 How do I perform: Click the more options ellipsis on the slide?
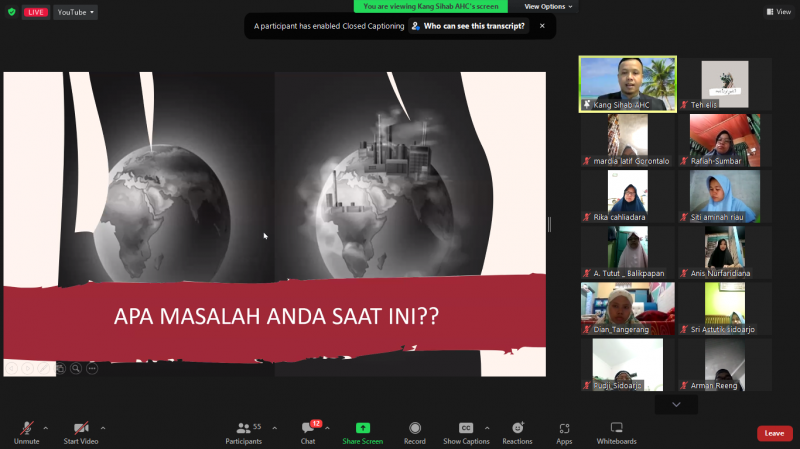pyautogui.click(x=92, y=368)
